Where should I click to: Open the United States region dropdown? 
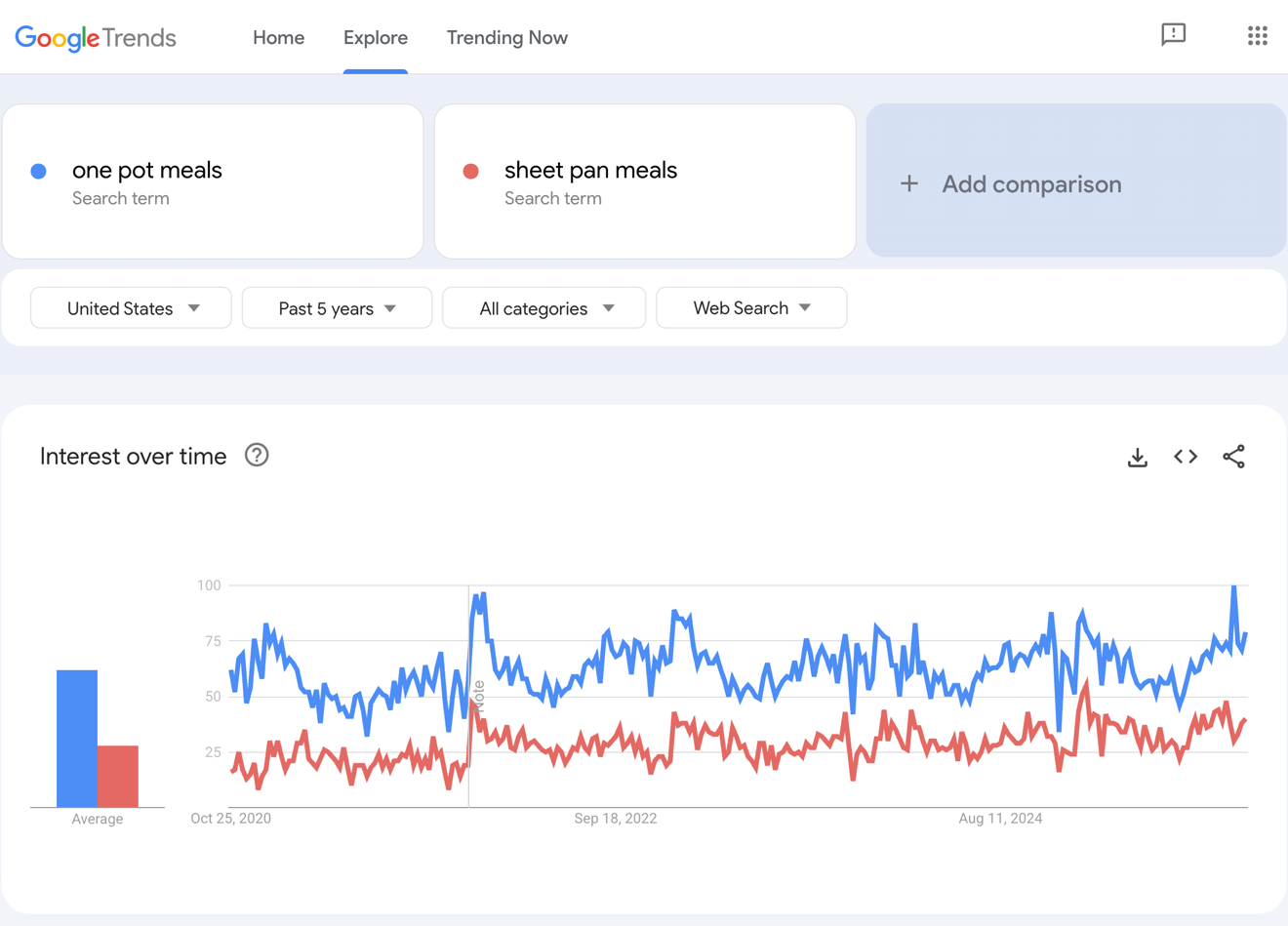pyautogui.click(x=130, y=307)
